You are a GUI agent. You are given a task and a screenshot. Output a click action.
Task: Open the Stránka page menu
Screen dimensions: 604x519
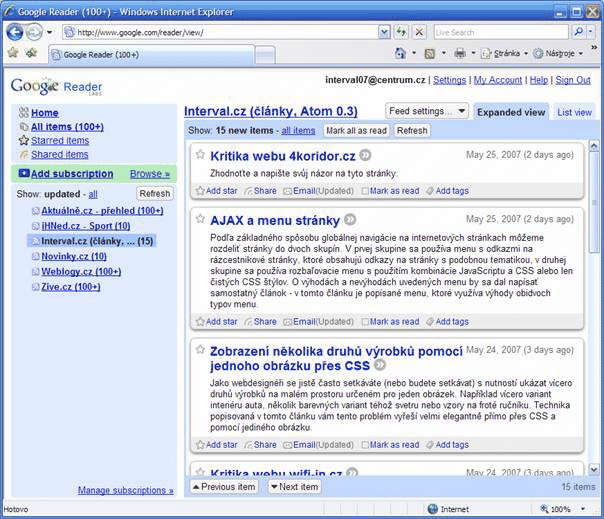pyautogui.click(x=504, y=53)
